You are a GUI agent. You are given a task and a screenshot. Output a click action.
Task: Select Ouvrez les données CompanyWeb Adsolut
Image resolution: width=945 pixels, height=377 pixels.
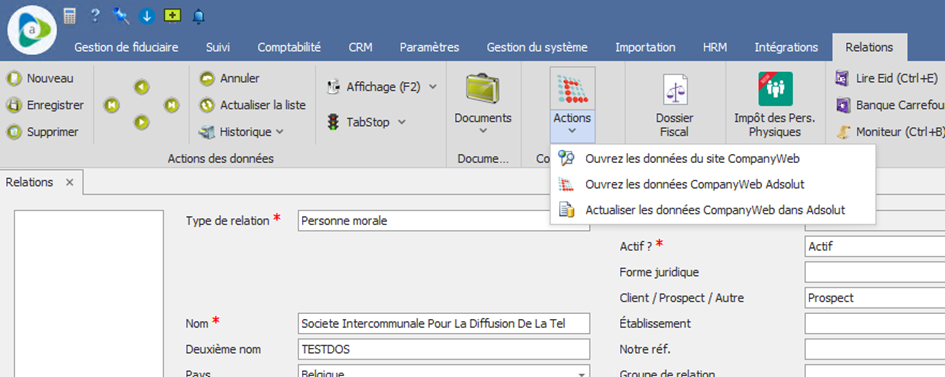click(713, 184)
